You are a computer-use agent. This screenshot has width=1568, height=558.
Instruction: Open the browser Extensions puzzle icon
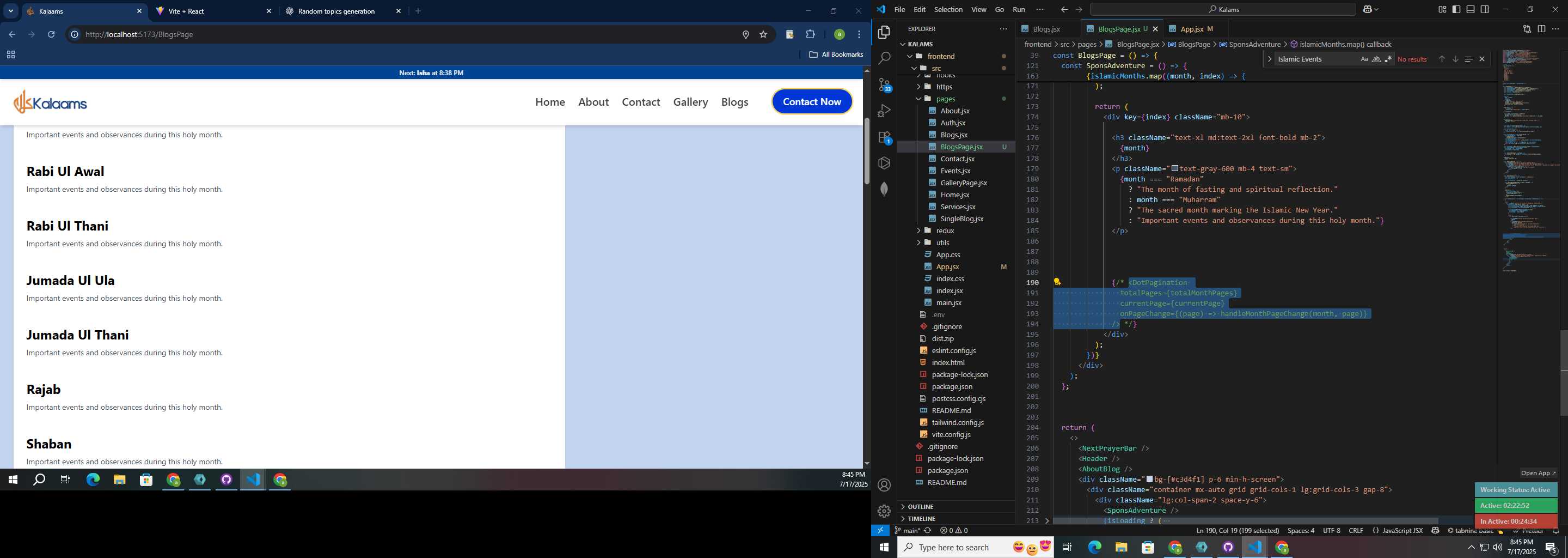coord(810,35)
